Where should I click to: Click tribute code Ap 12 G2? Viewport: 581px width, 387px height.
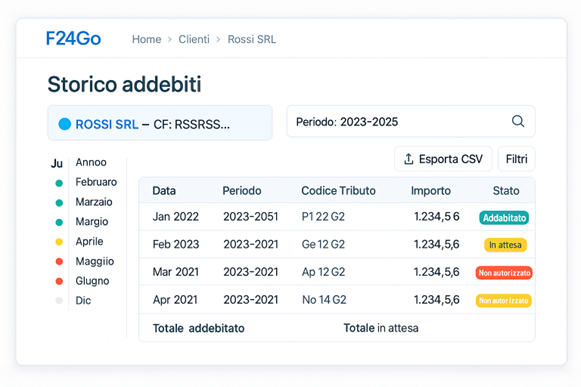point(323,272)
